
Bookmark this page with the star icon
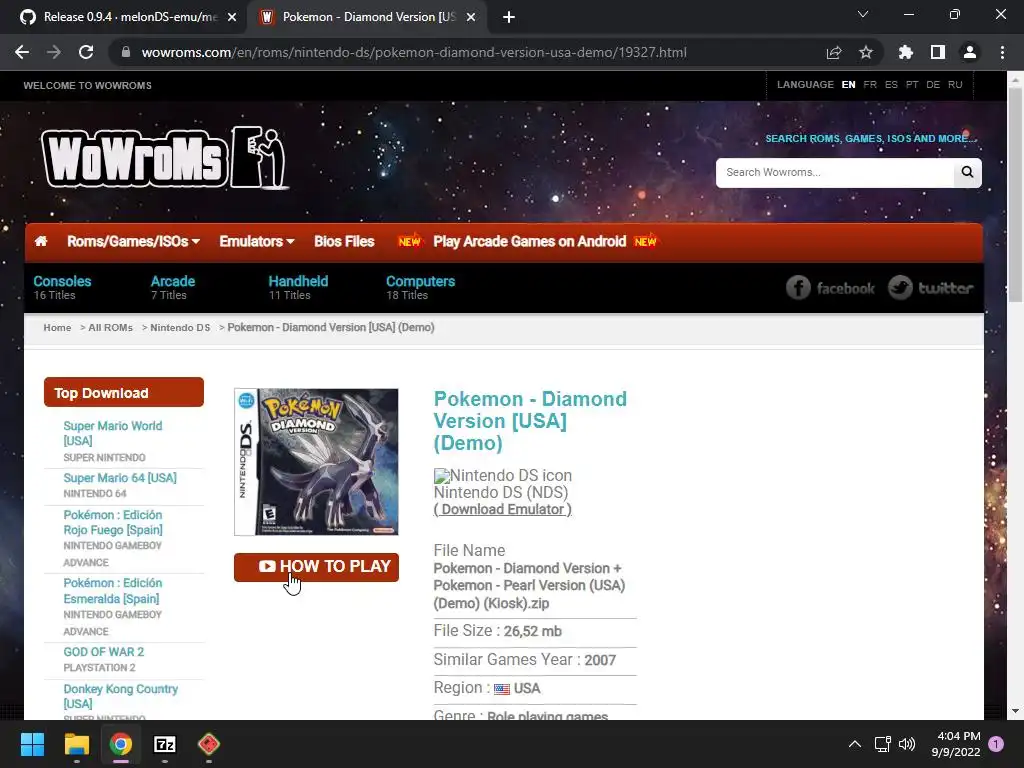coord(865,52)
